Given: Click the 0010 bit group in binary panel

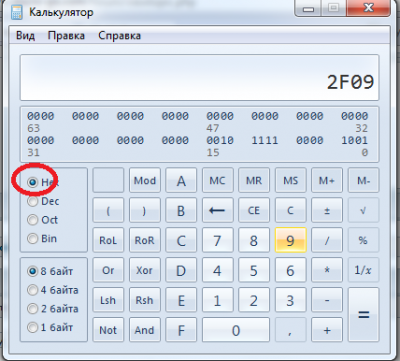Looking at the screenshot, I should click(x=220, y=140).
